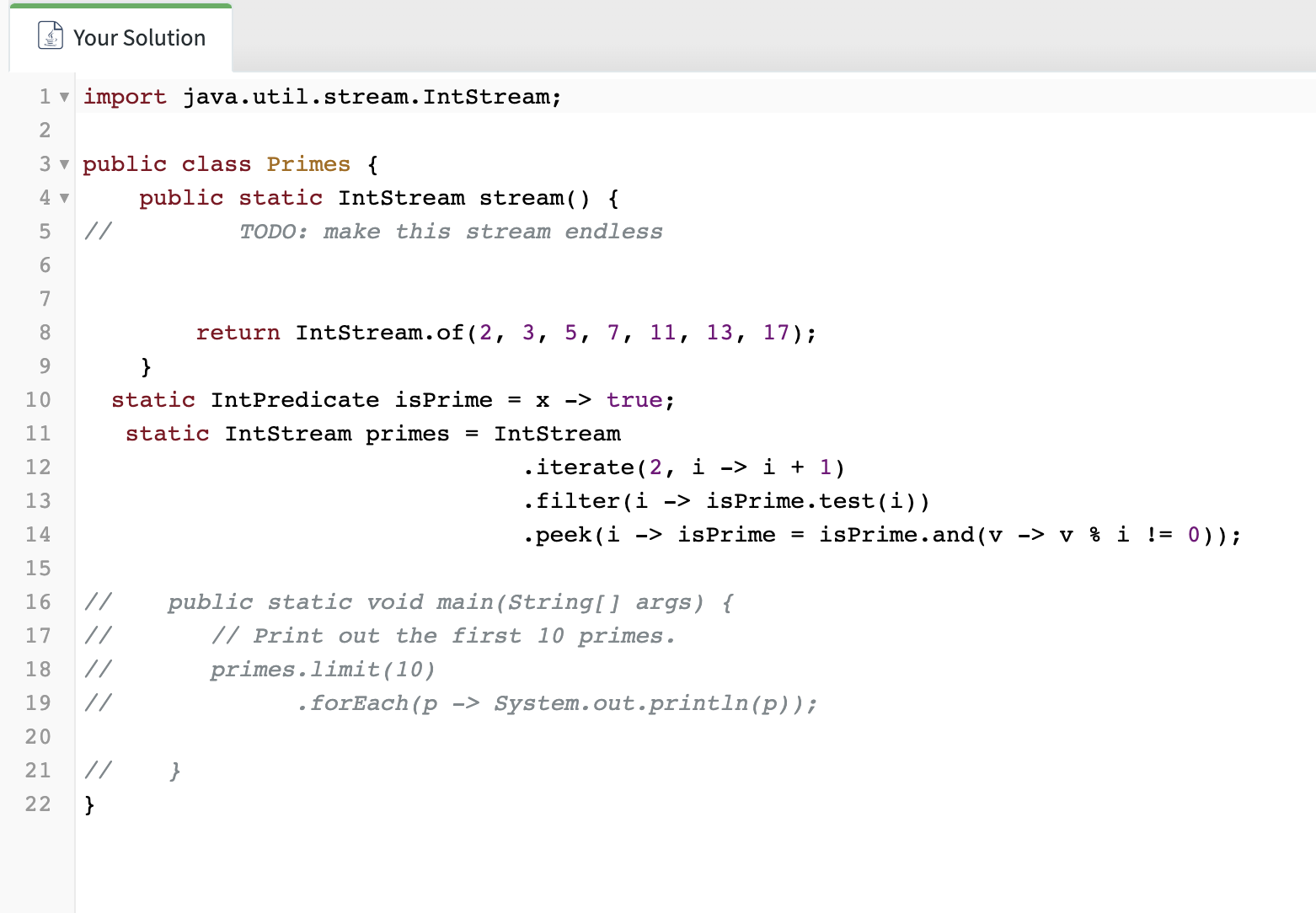Click the final closing brace on line 22
This screenshot has height=913, width=1316.
coord(89,804)
